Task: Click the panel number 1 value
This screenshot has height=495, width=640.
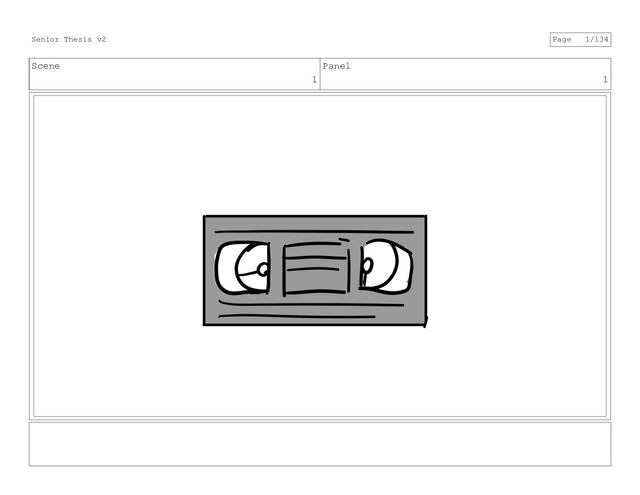Action: (605, 80)
